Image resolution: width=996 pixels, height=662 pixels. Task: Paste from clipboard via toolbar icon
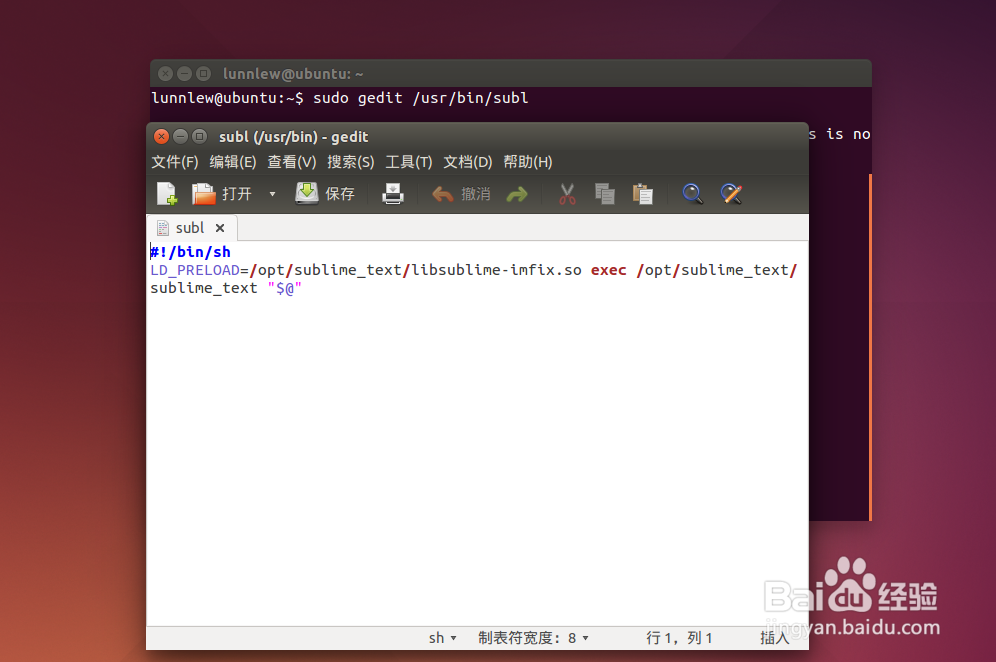[x=642, y=193]
